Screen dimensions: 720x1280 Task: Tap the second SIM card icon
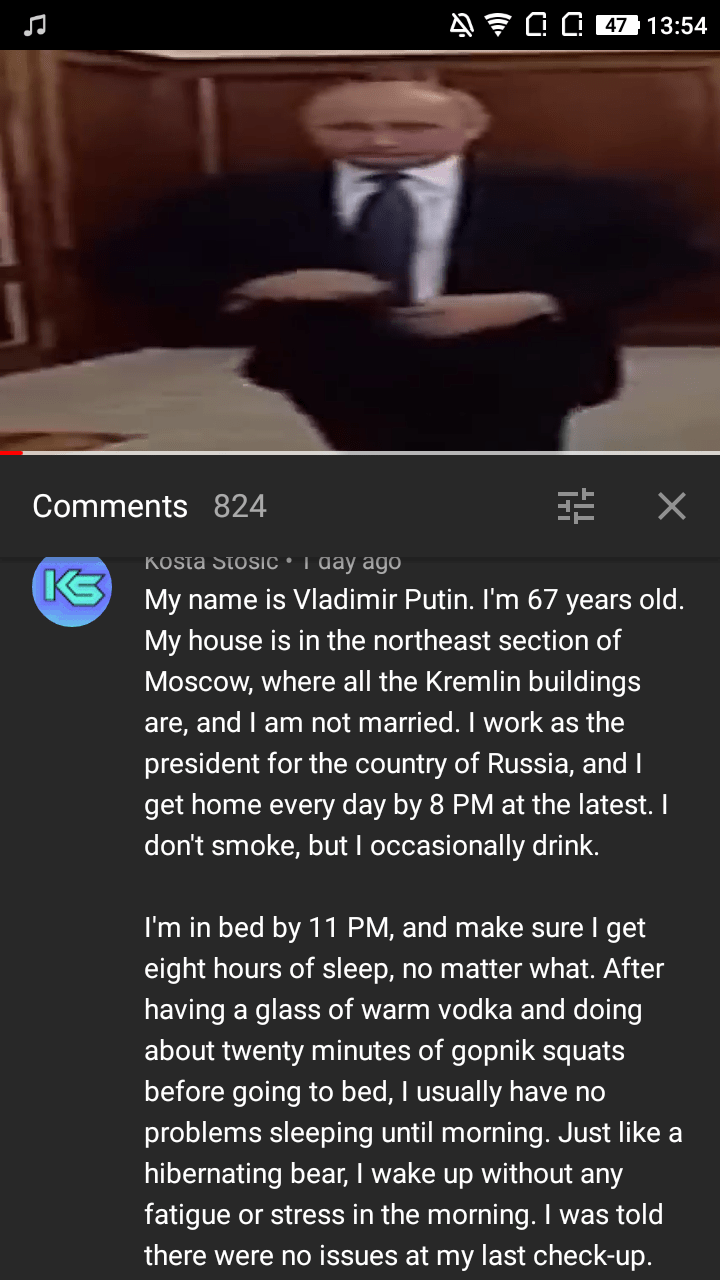click(572, 25)
